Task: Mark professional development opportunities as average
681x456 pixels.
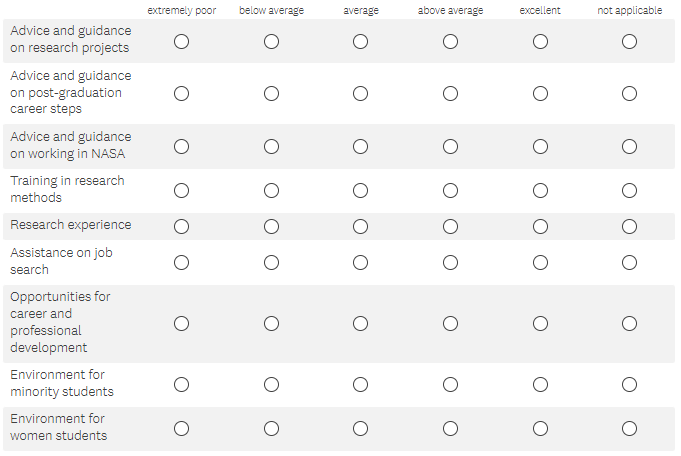Action: point(360,323)
